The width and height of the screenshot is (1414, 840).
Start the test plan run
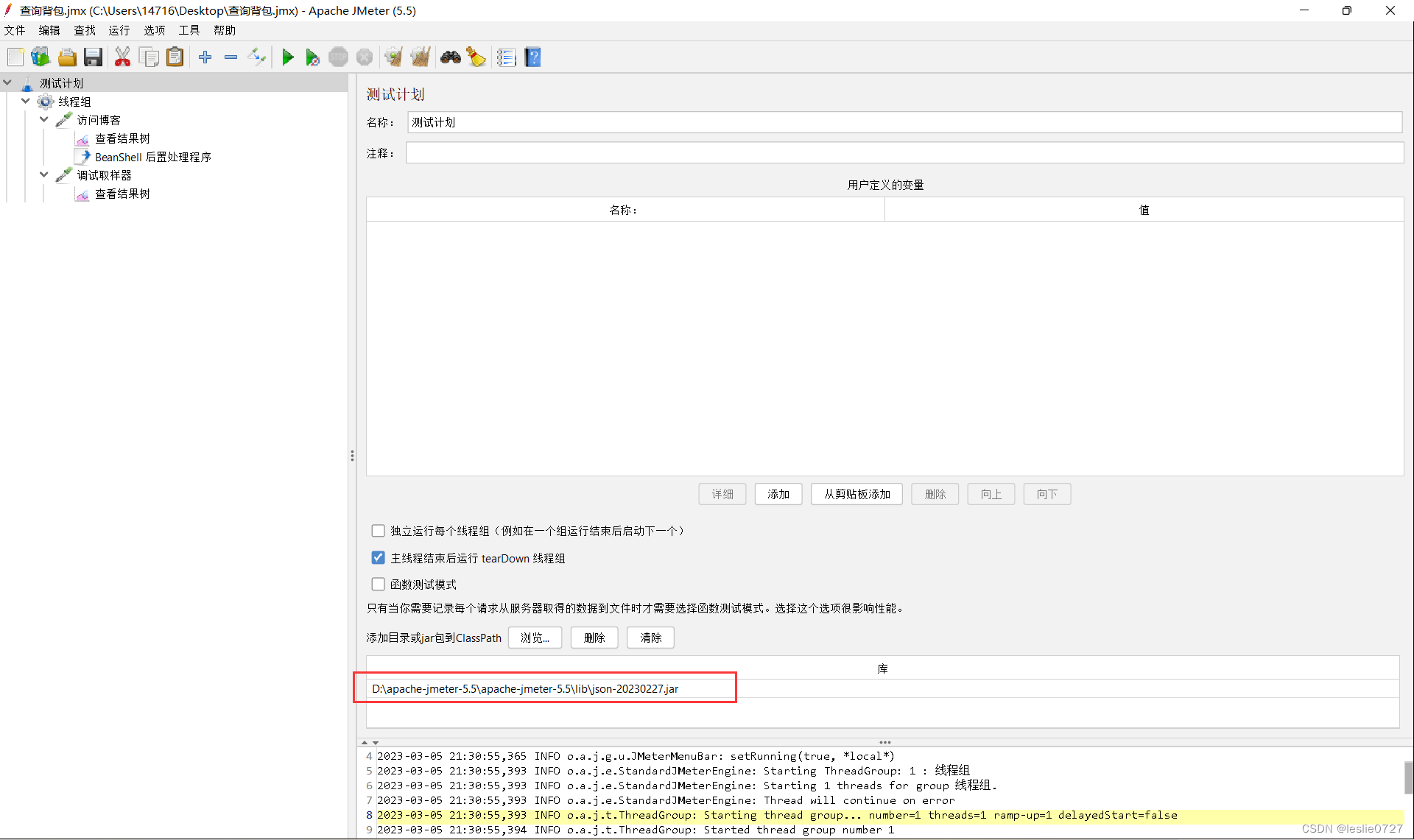click(x=288, y=57)
